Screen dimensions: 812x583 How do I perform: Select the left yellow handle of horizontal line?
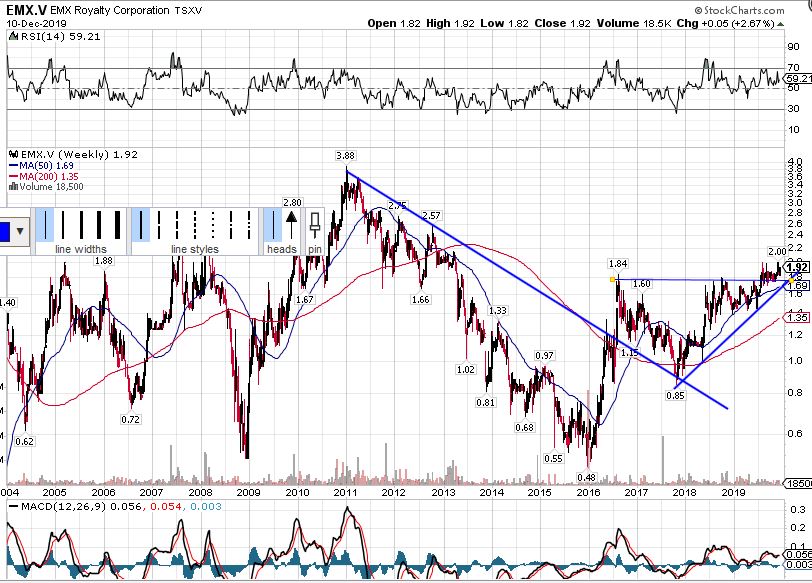pyautogui.click(x=613, y=280)
